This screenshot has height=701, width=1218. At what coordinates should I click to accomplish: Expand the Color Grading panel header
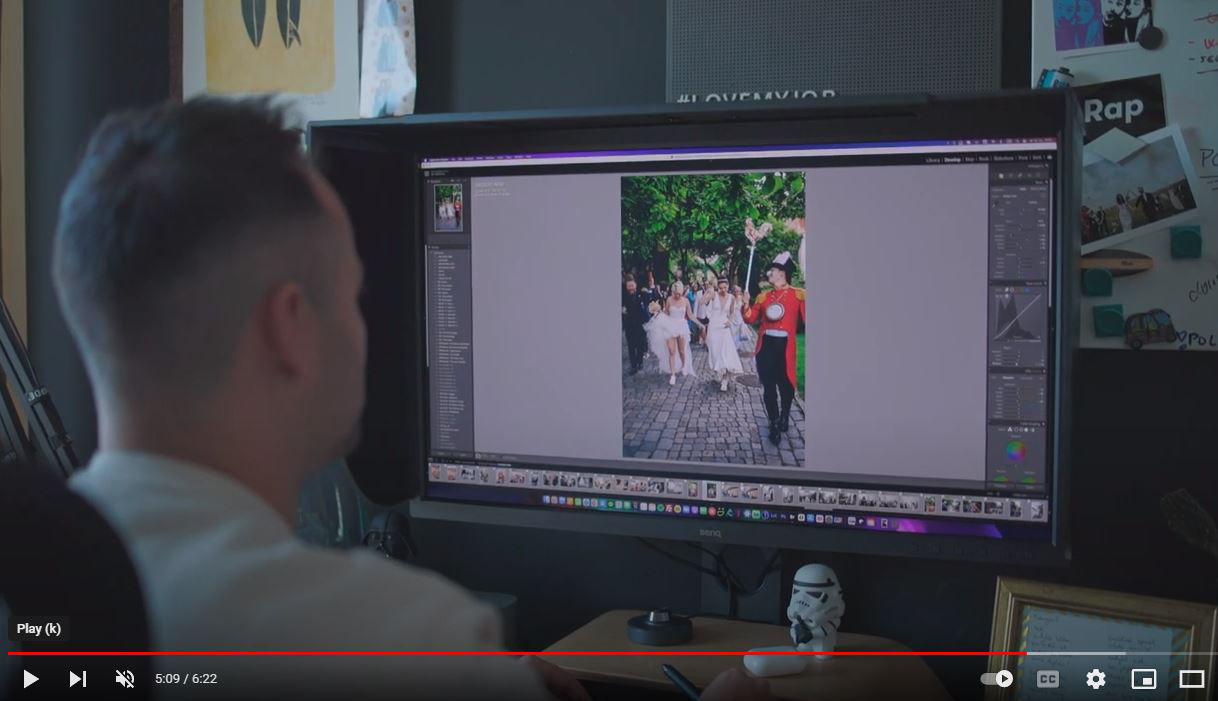click(1032, 423)
